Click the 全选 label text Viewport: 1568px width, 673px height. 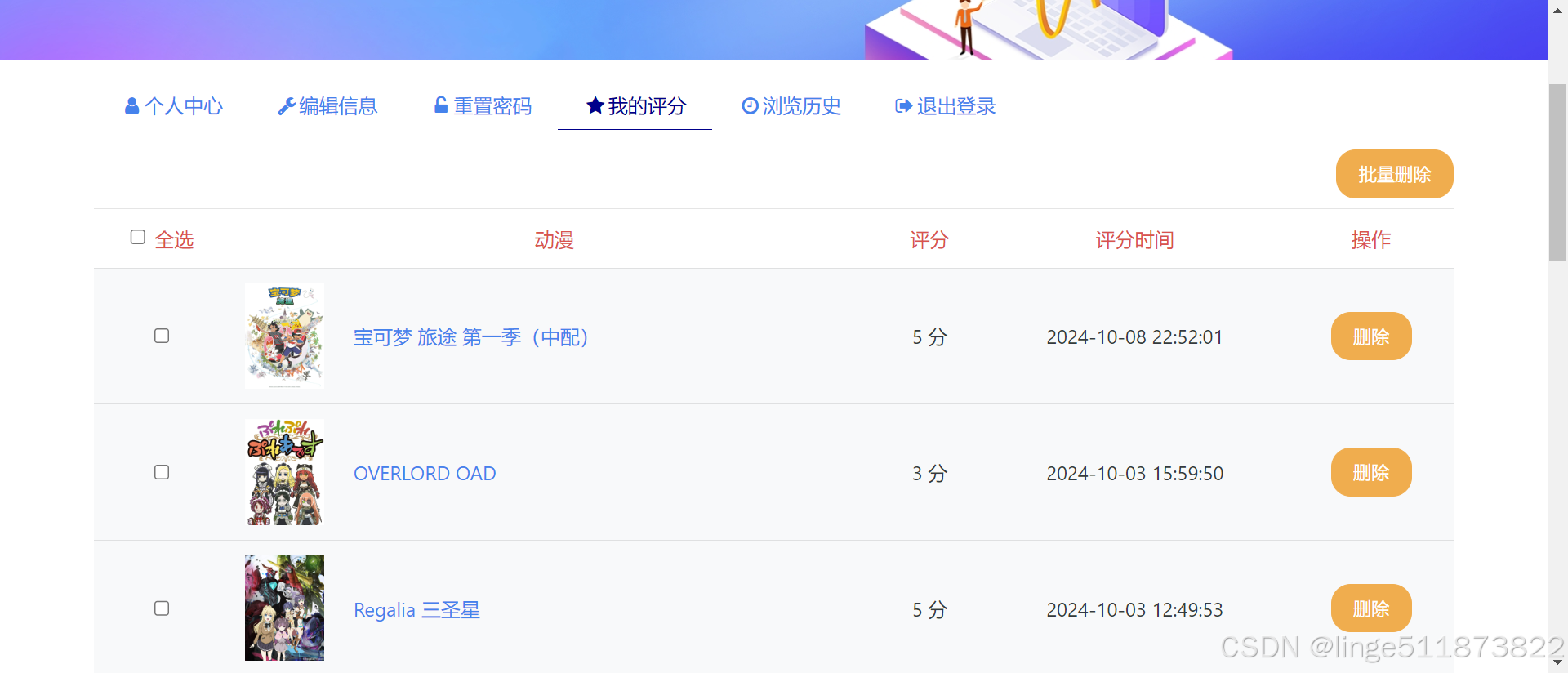(174, 240)
